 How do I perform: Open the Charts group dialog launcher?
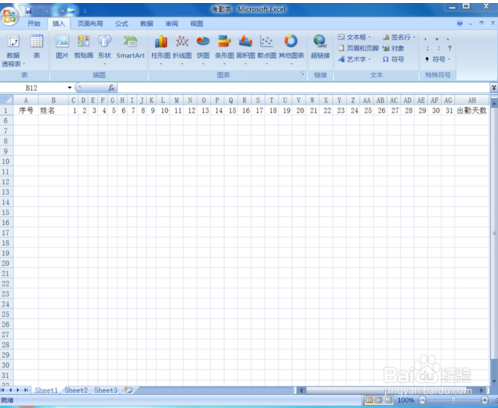303,74
